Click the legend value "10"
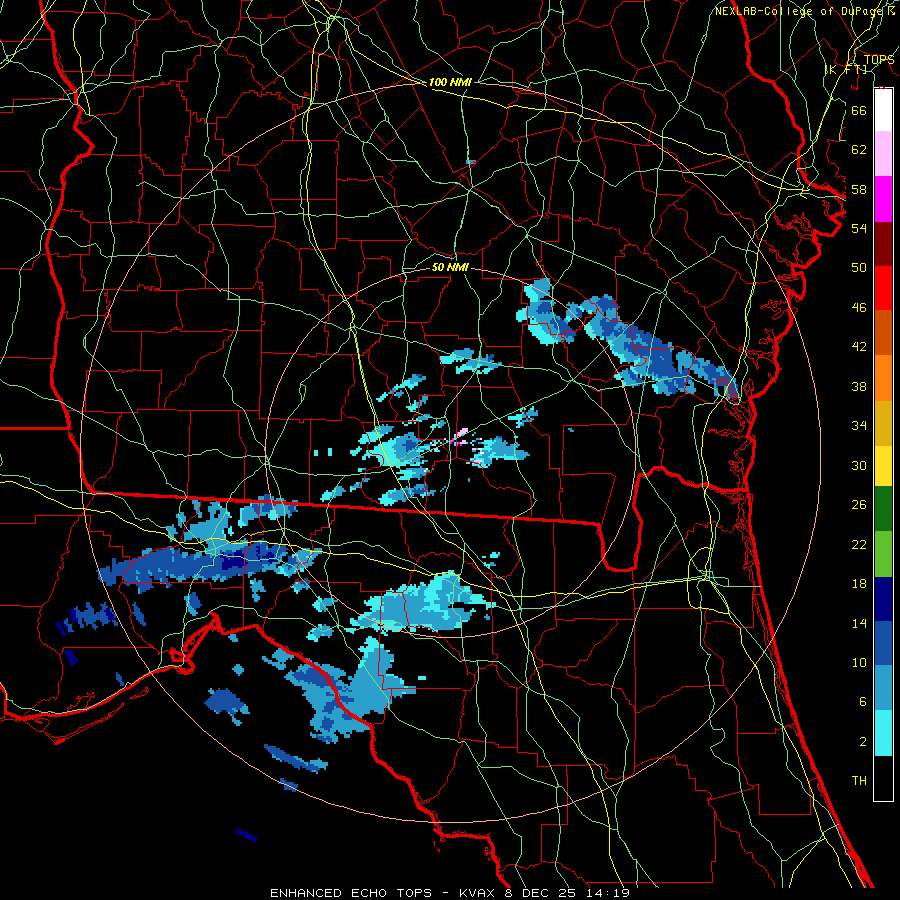This screenshot has height=900, width=900. (859, 662)
